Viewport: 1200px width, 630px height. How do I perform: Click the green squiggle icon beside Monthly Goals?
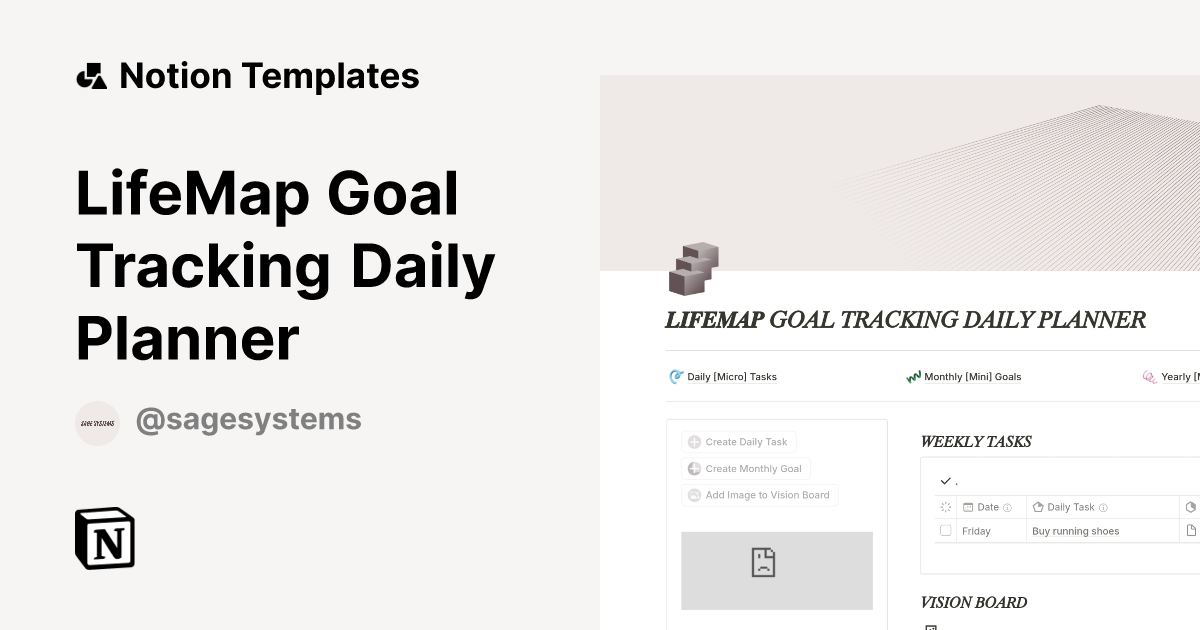913,377
